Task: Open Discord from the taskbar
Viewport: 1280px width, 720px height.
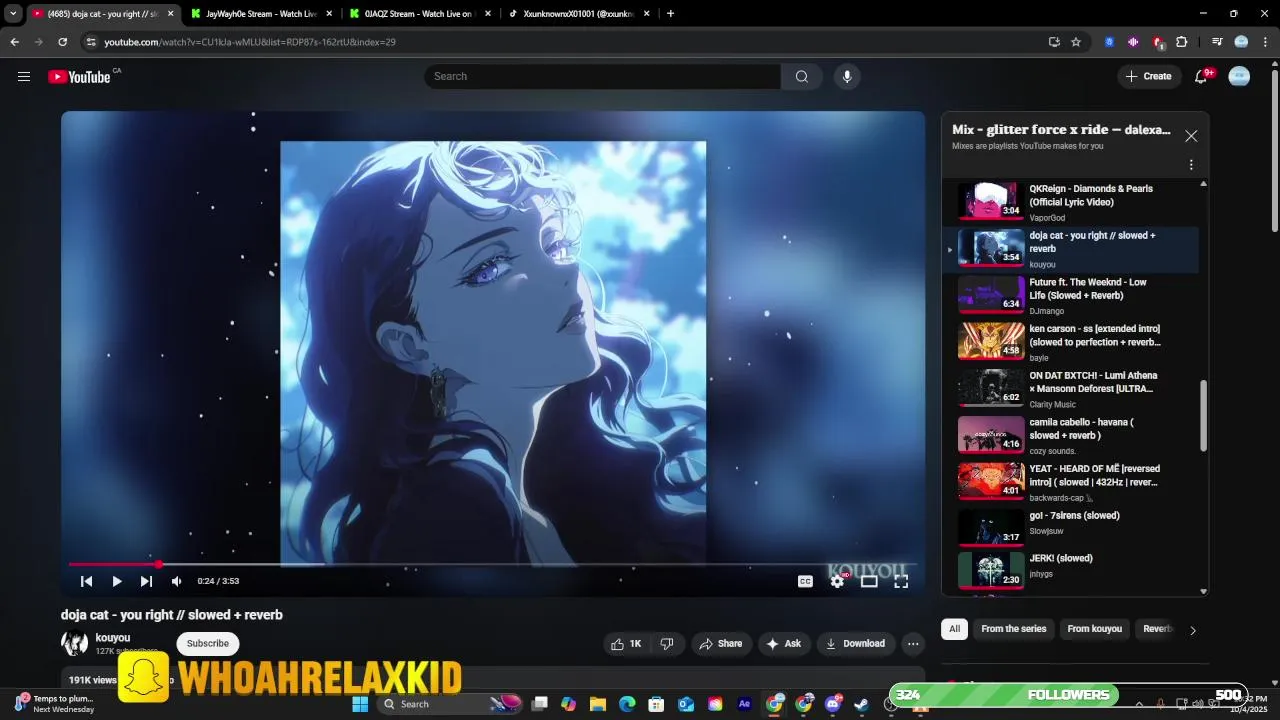Action: coord(833,704)
